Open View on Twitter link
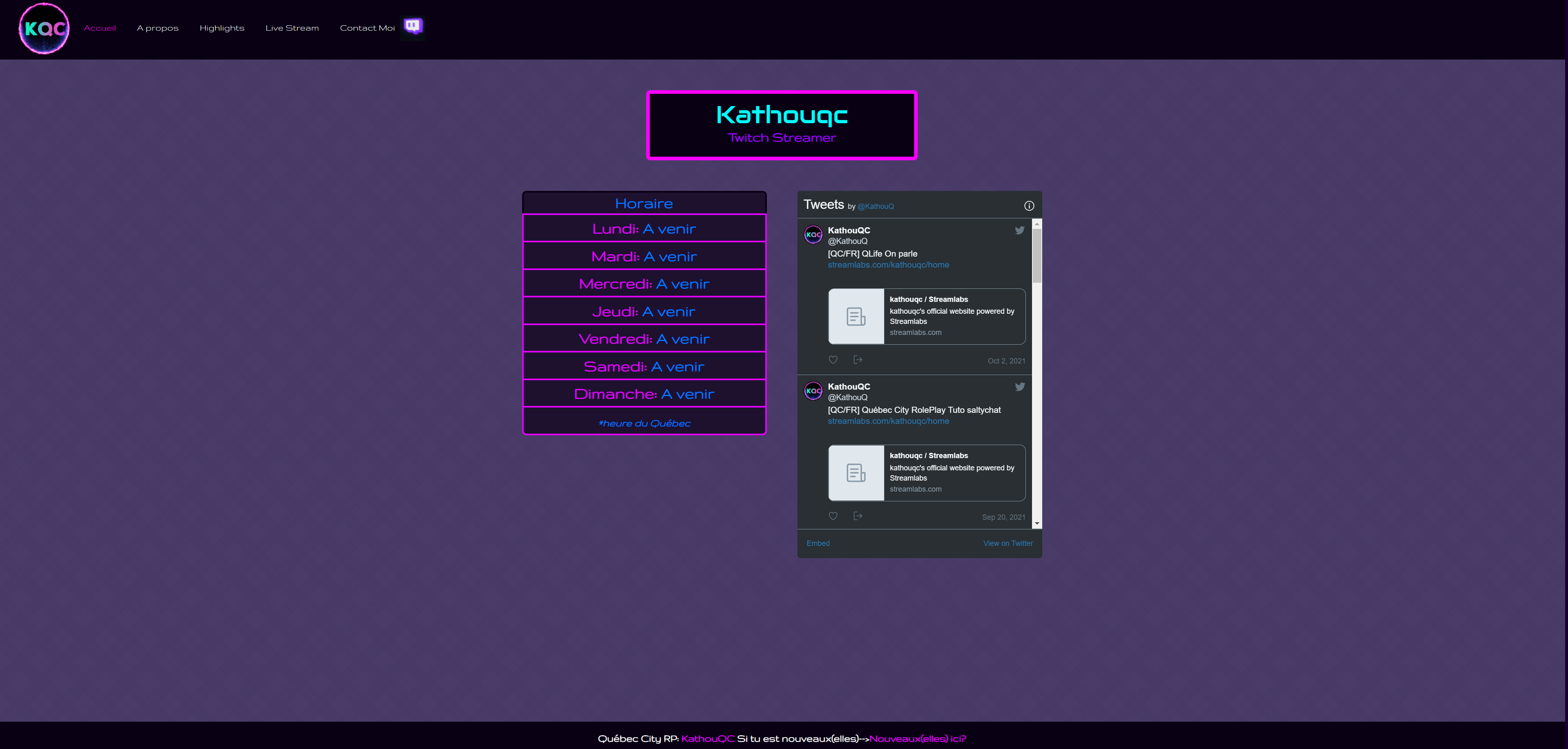1568x749 pixels. coord(1008,543)
